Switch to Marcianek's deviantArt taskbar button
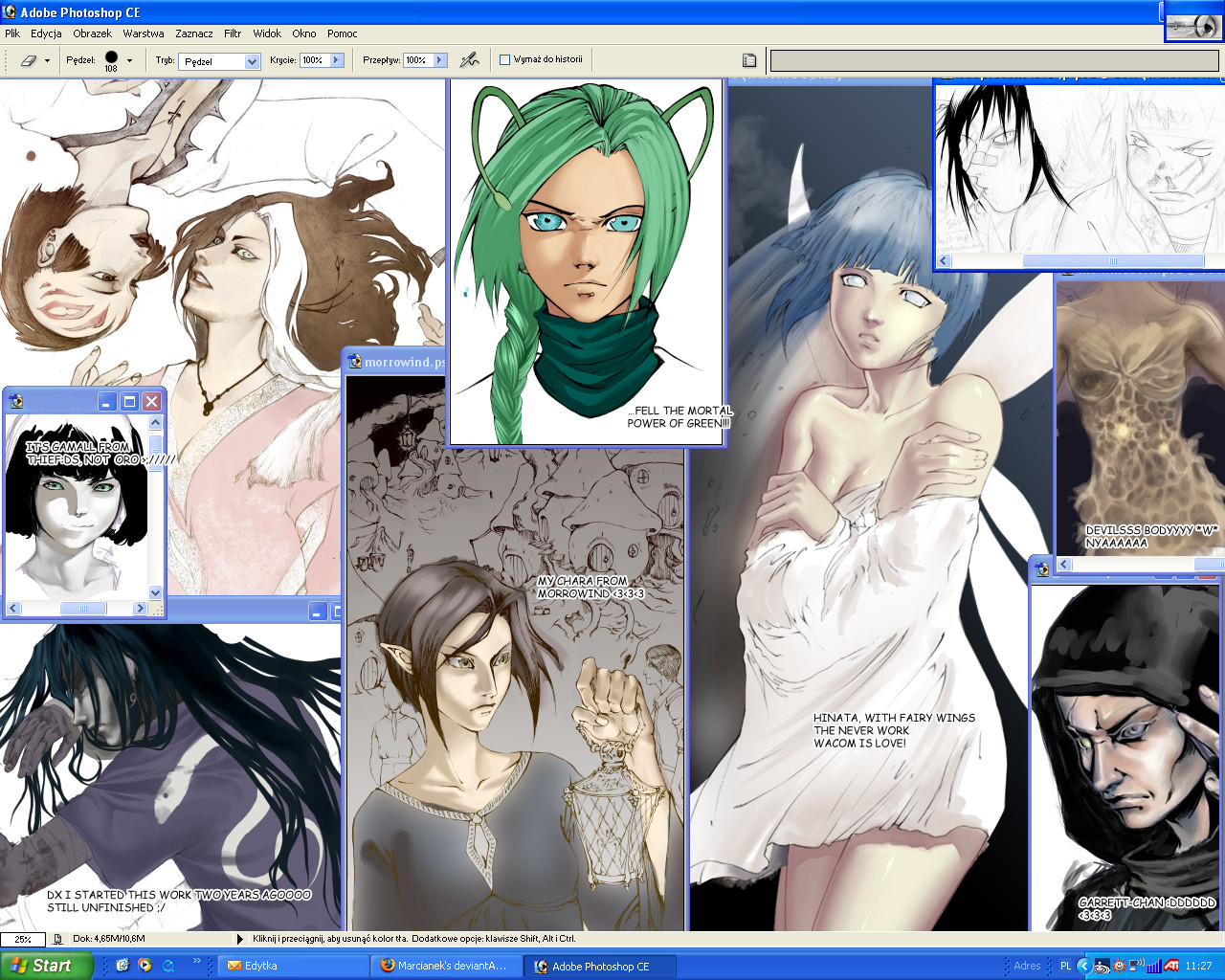 (447, 966)
